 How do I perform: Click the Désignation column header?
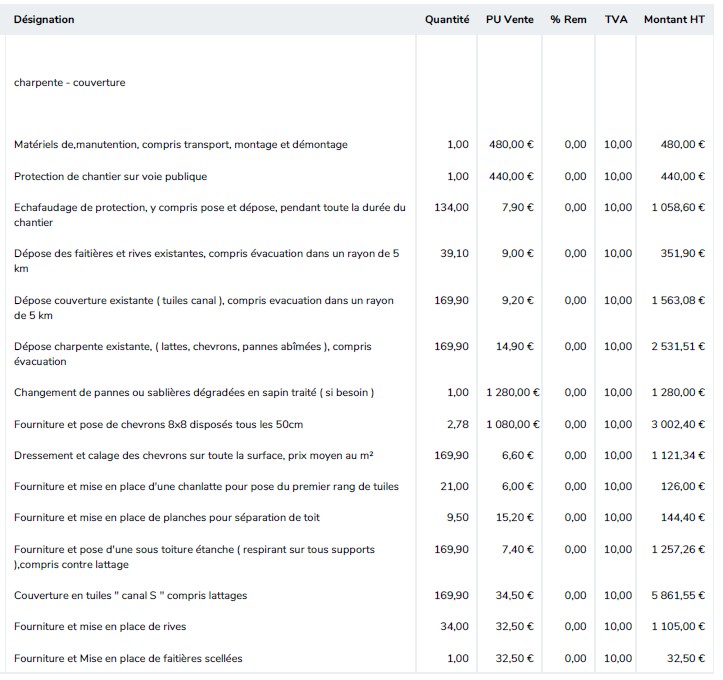44,20
